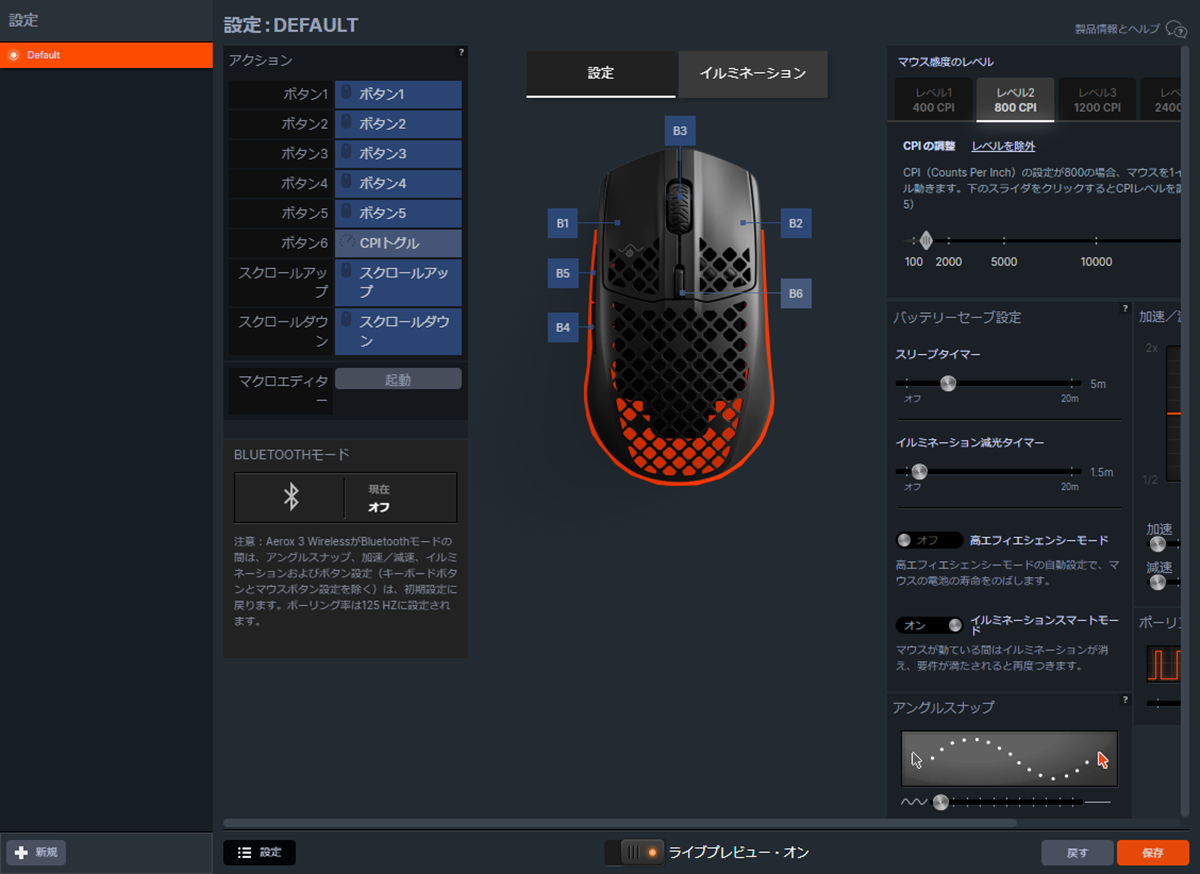Click the B1 mouse button label
This screenshot has width=1200, height=874.
563,224
